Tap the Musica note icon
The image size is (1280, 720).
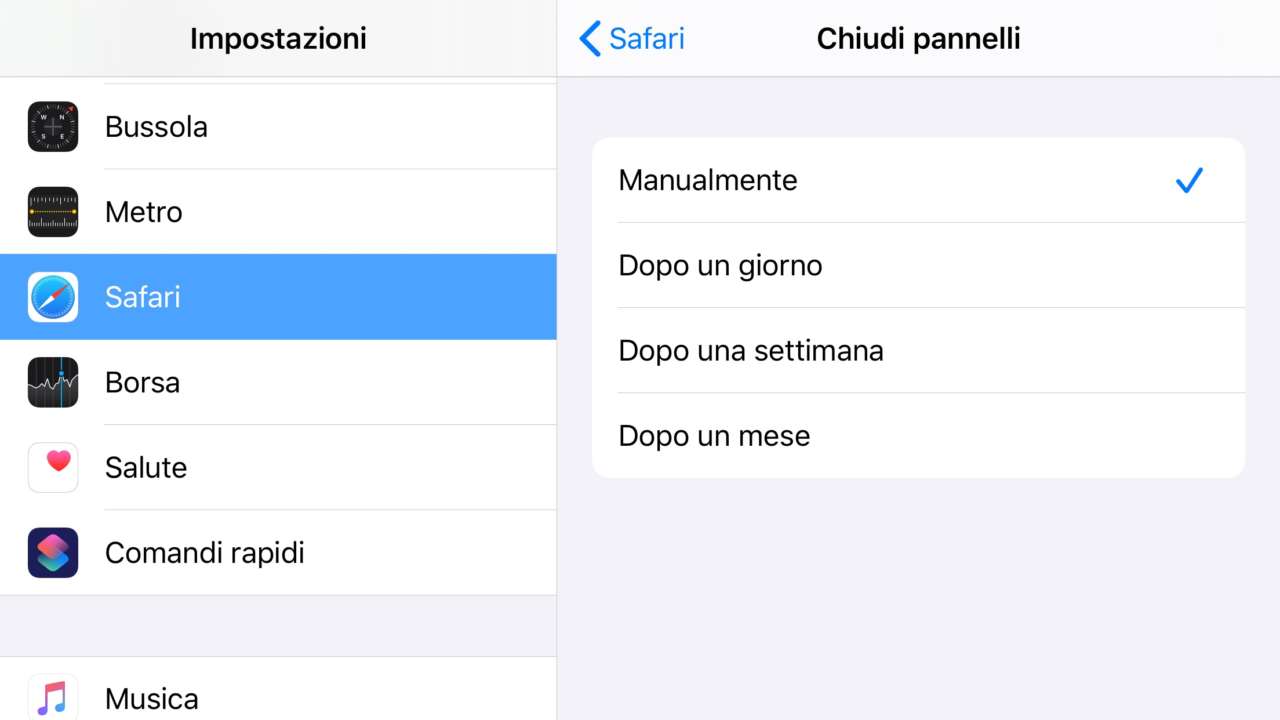tap(53, 697)
